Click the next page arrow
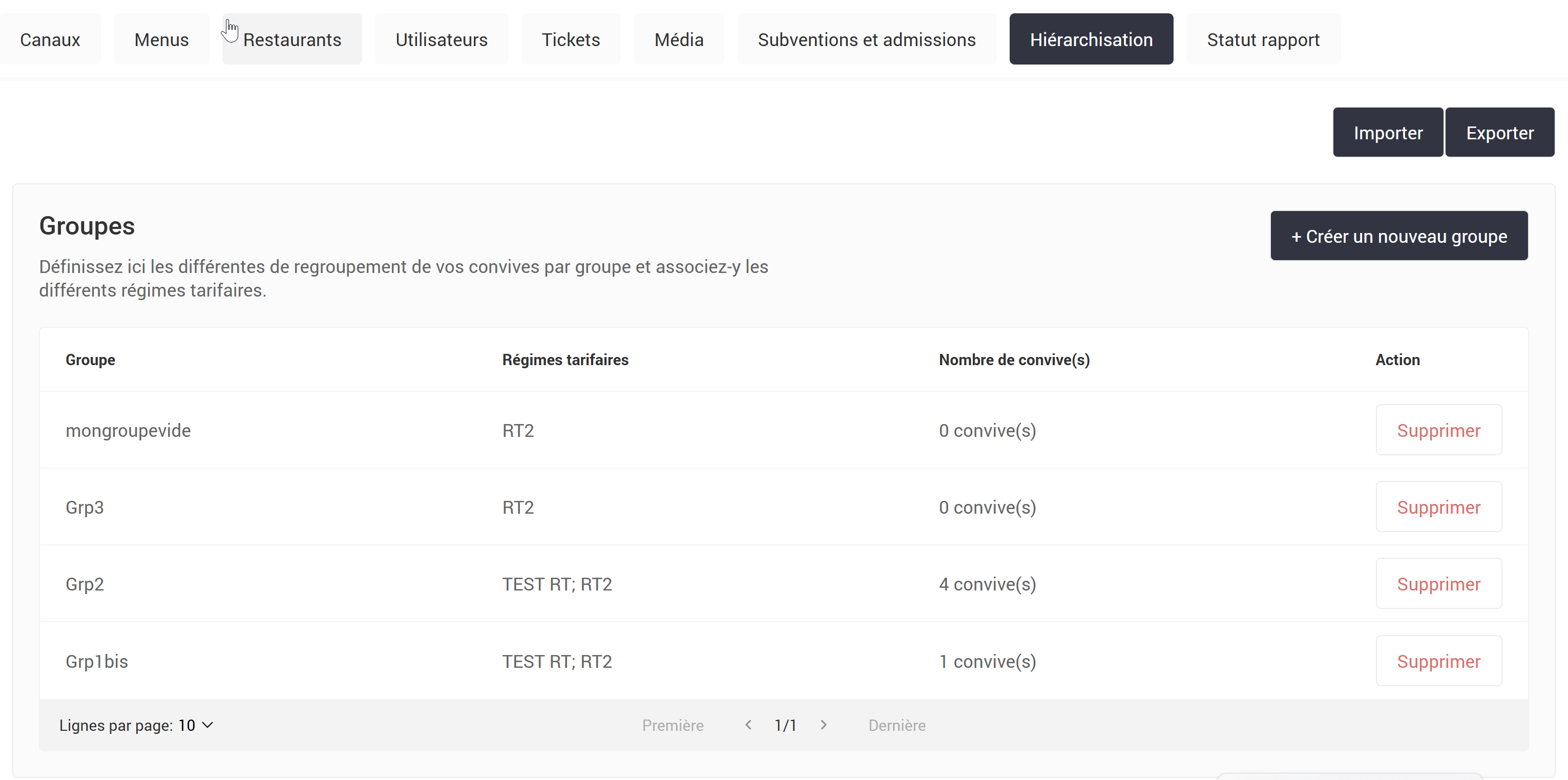This screenshot has width=1568, height=780. 824,725
